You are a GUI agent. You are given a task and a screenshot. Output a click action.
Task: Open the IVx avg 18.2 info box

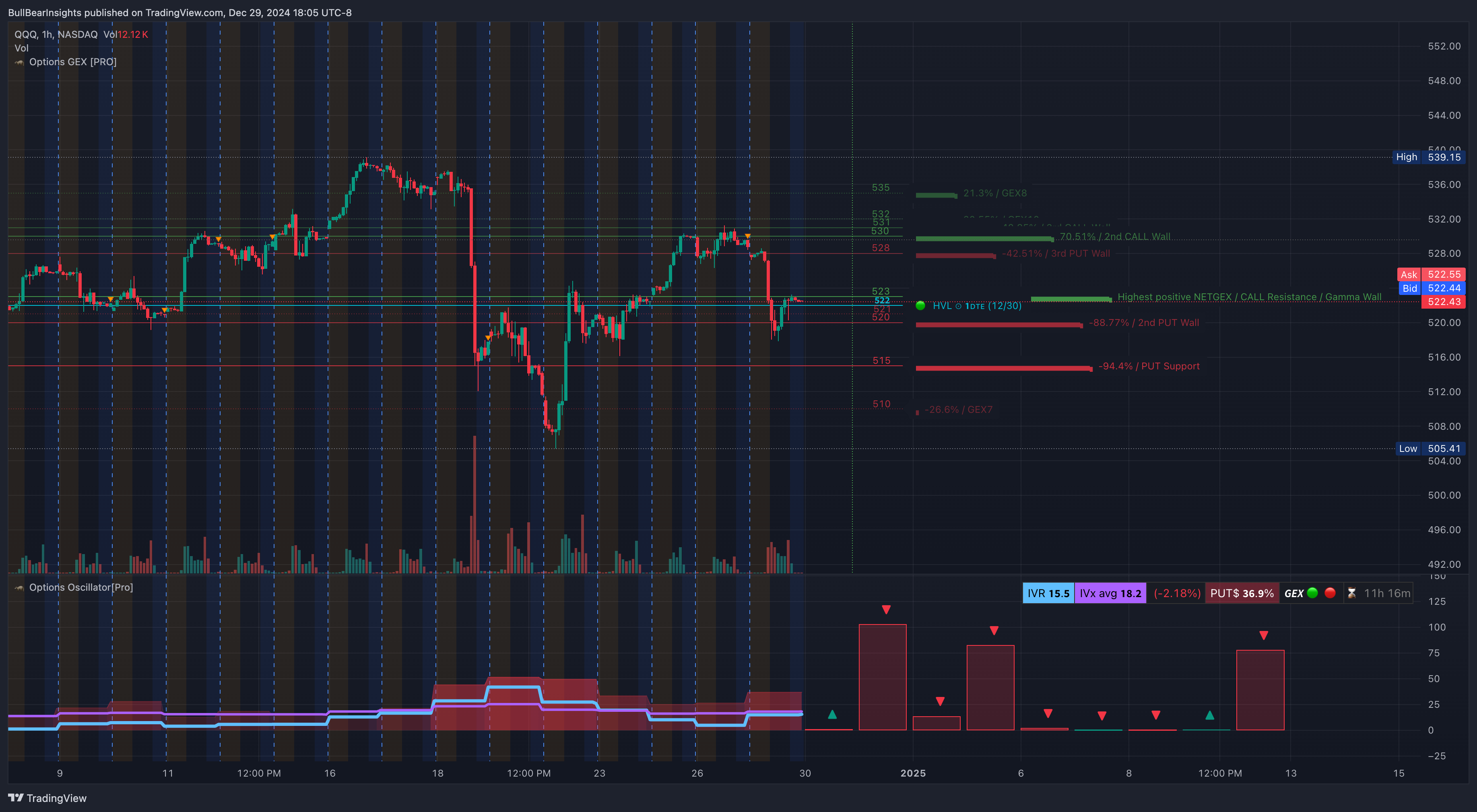(x=1110, y=594)
